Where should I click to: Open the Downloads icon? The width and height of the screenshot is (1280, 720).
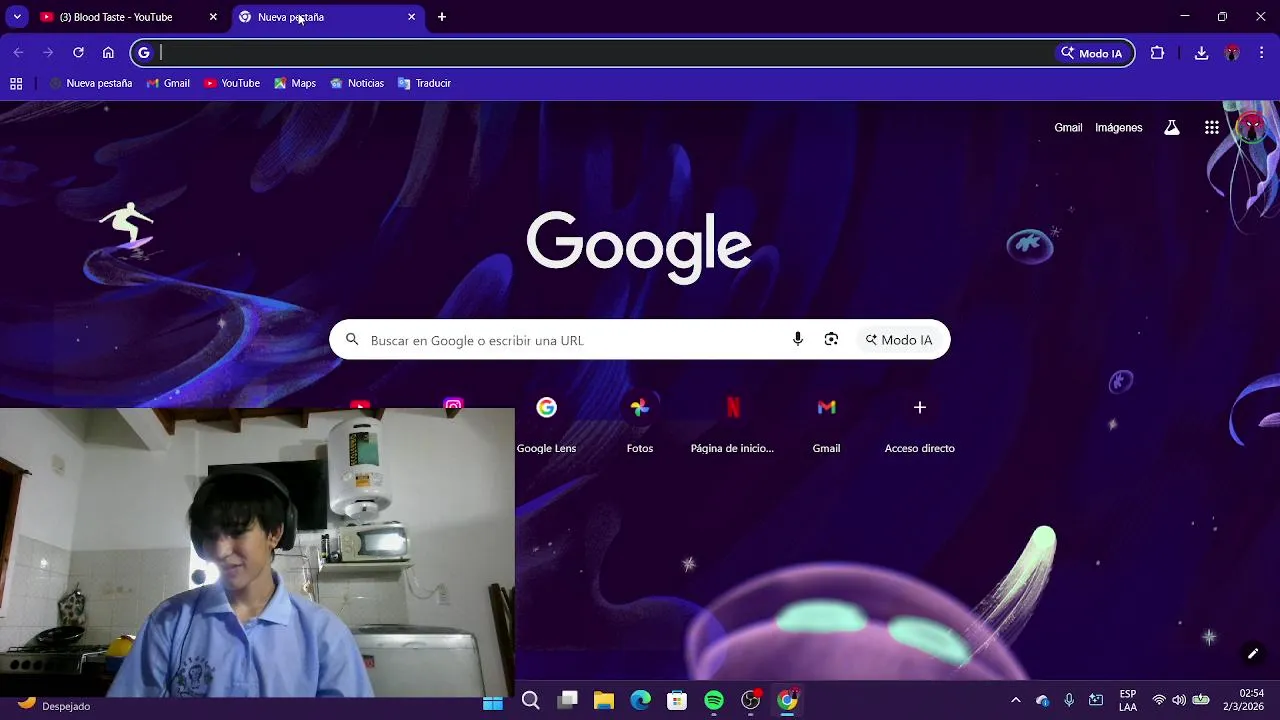click(1202, 53)
